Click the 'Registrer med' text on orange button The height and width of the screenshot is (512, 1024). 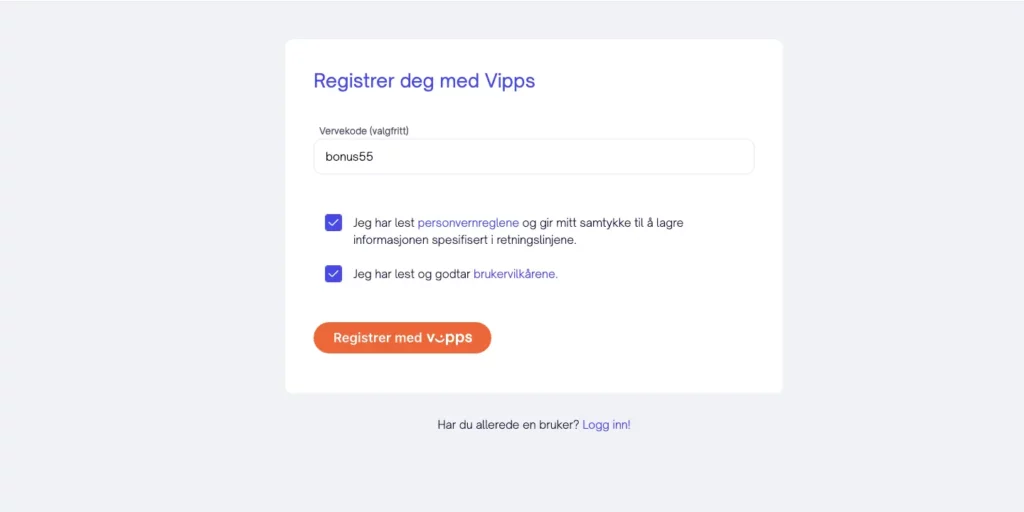(378, 338)
